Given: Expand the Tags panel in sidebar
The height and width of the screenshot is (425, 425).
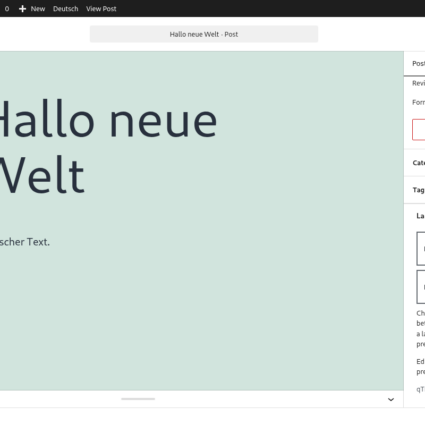Looking at the screenshot, I should coord(415,190).
